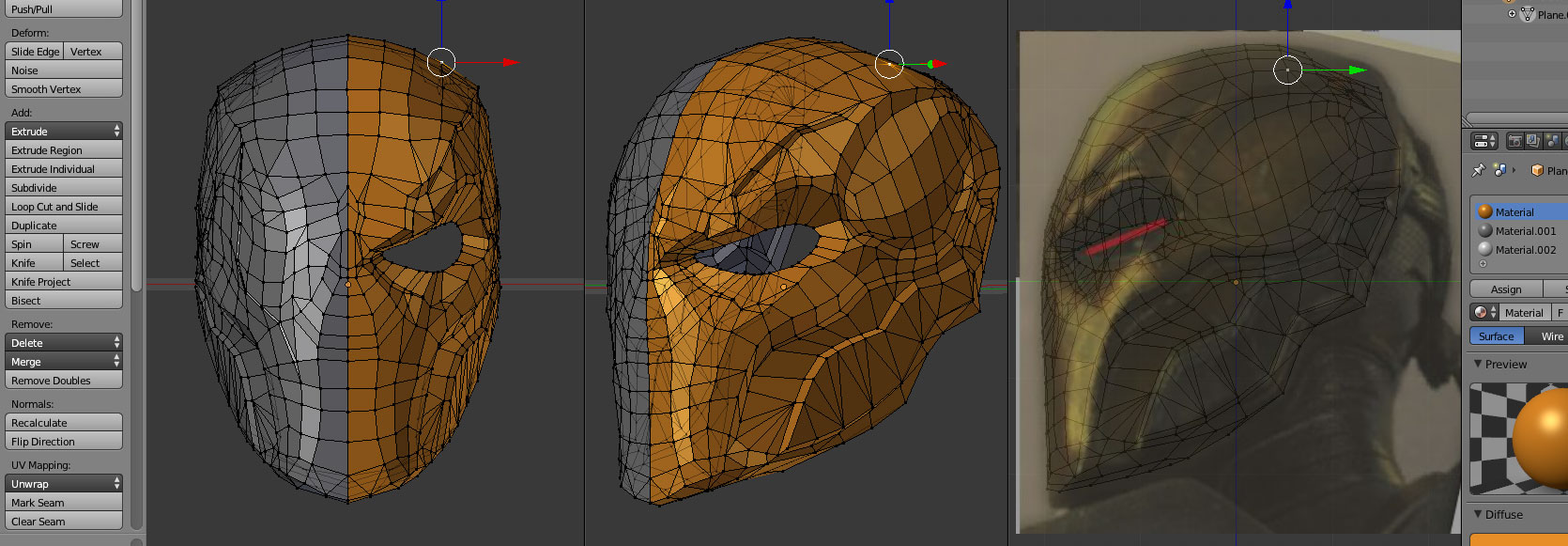Click Extrude Region

64,149
